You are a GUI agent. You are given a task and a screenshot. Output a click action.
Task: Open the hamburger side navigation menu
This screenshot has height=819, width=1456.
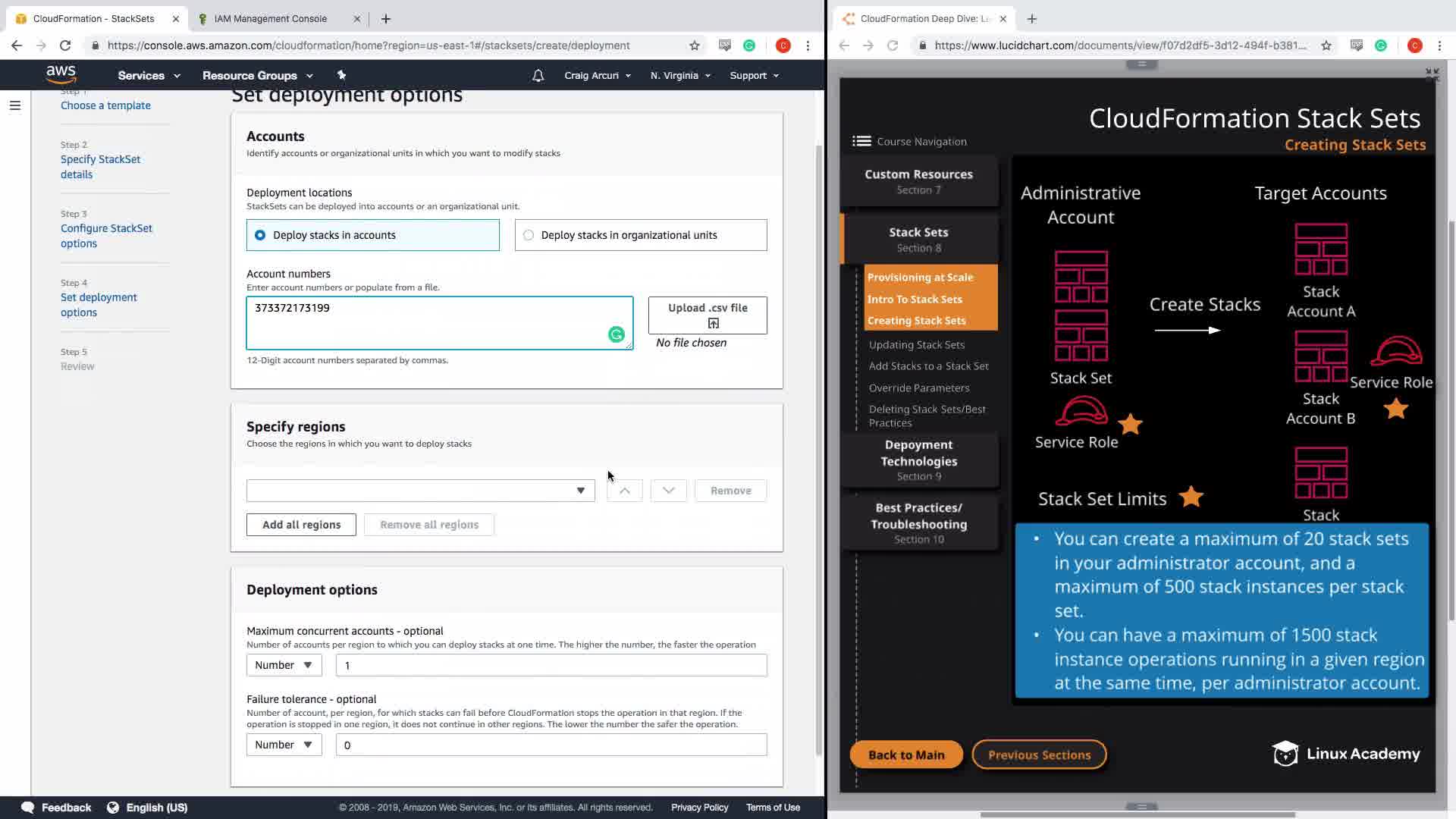tap(15, 105)
